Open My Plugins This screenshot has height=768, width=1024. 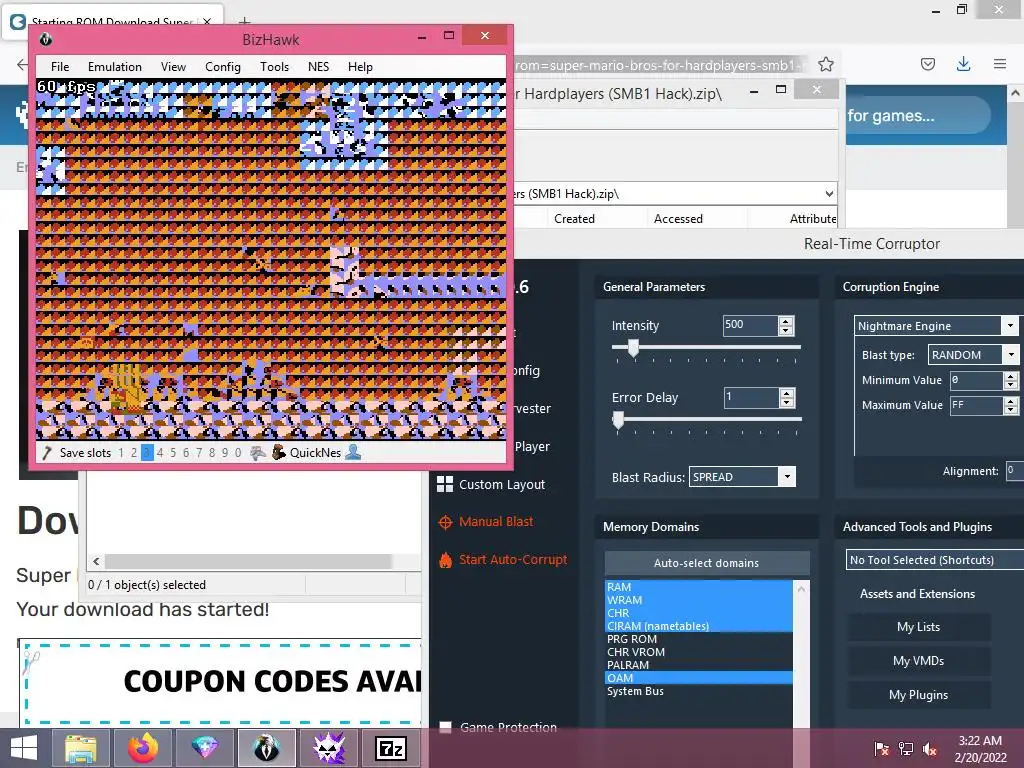pos(918,695)
